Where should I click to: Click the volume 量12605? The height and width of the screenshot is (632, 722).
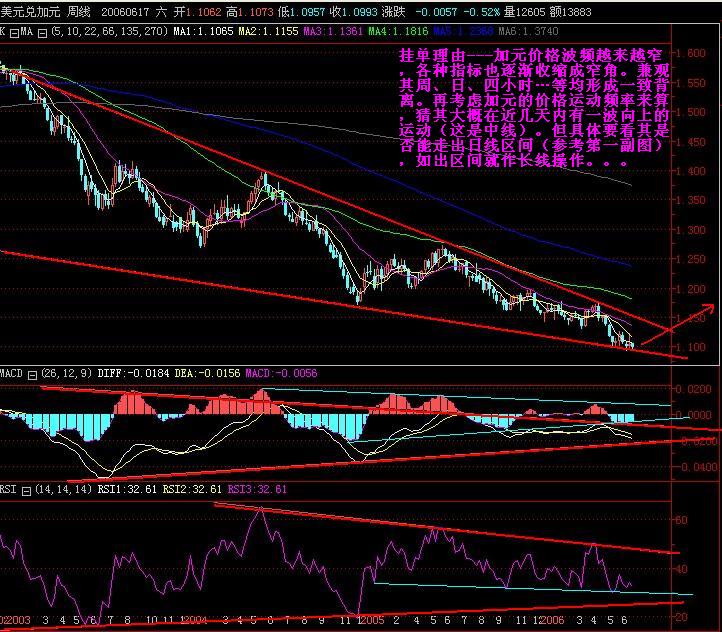524,12
